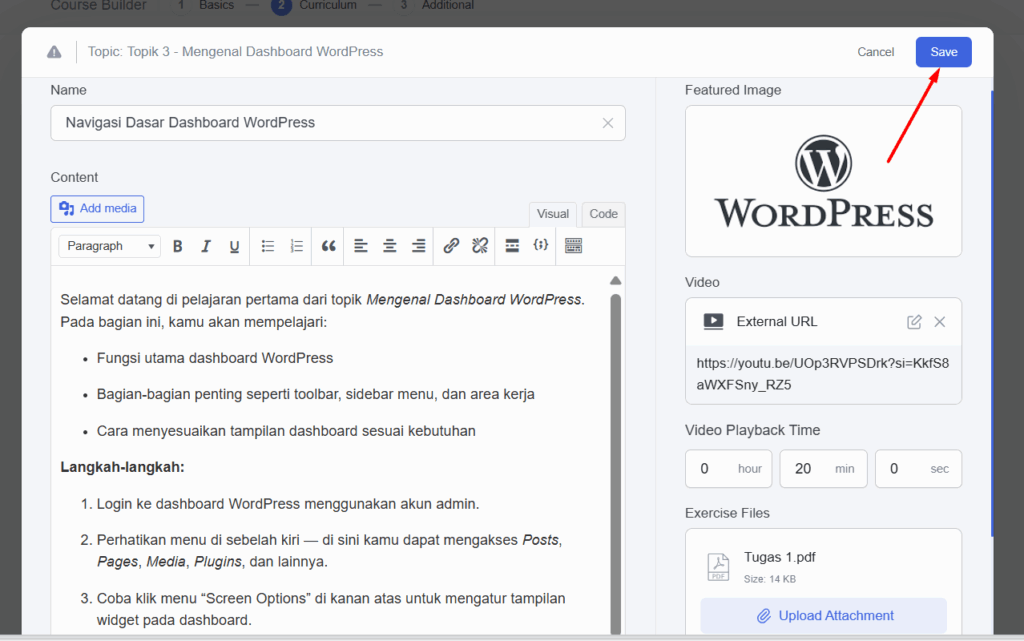
Task: Insert a numbered list
Action: pos(296,246)
